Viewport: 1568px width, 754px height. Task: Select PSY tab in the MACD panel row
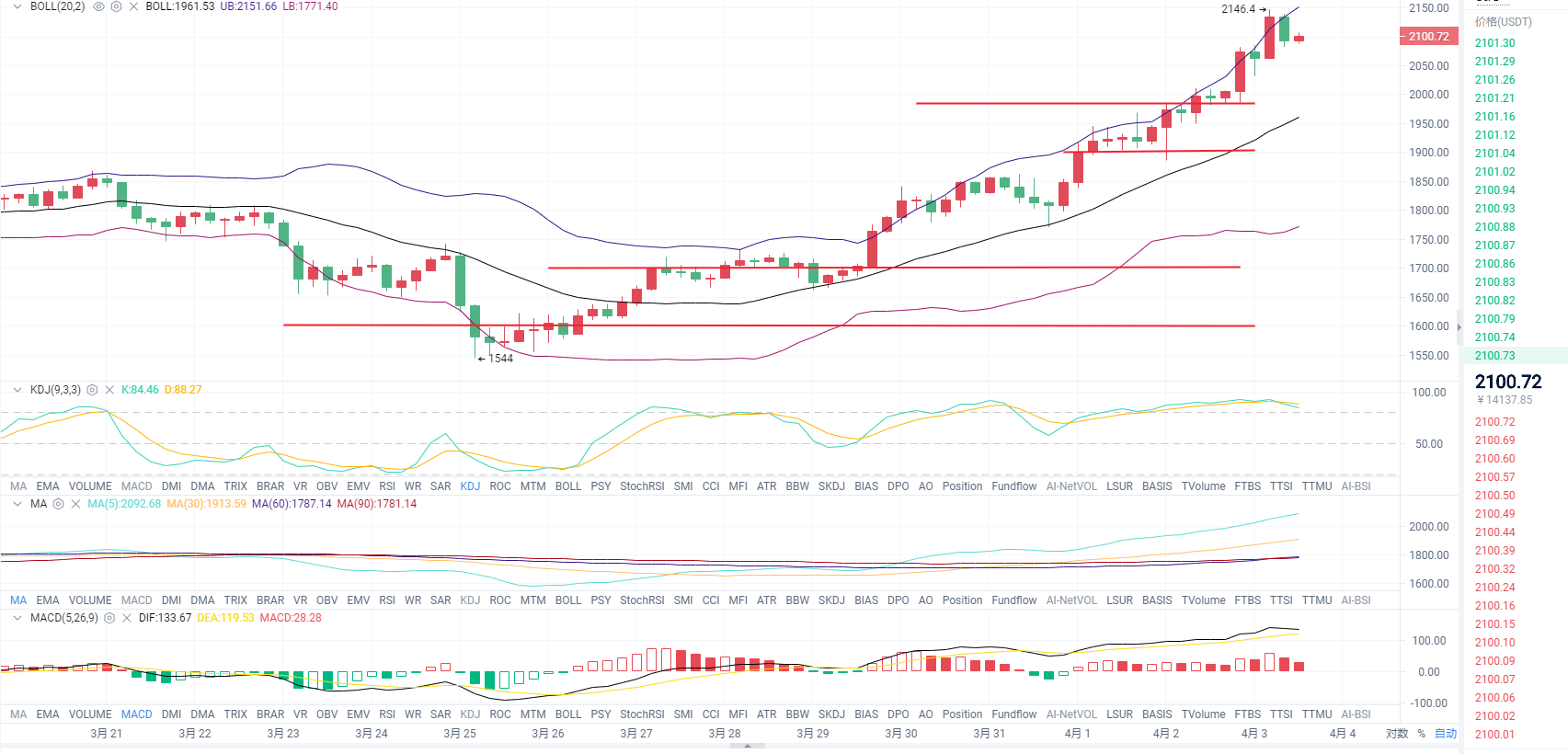pos(601,714)
